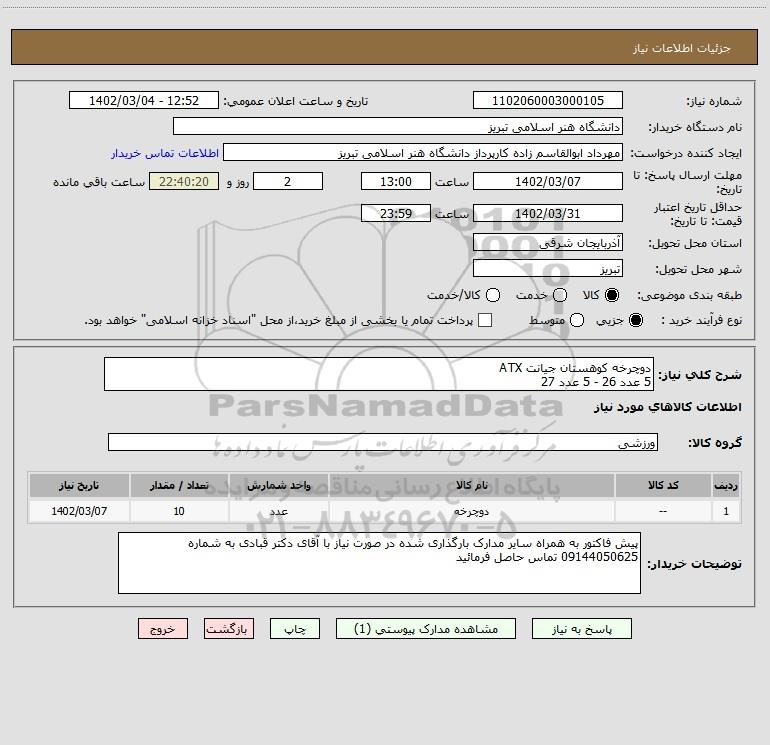This screenshot has height=745, width=770.
Task: Click the announcement date-time 1402/03/04 field
Action: click(x=144, y=100)
